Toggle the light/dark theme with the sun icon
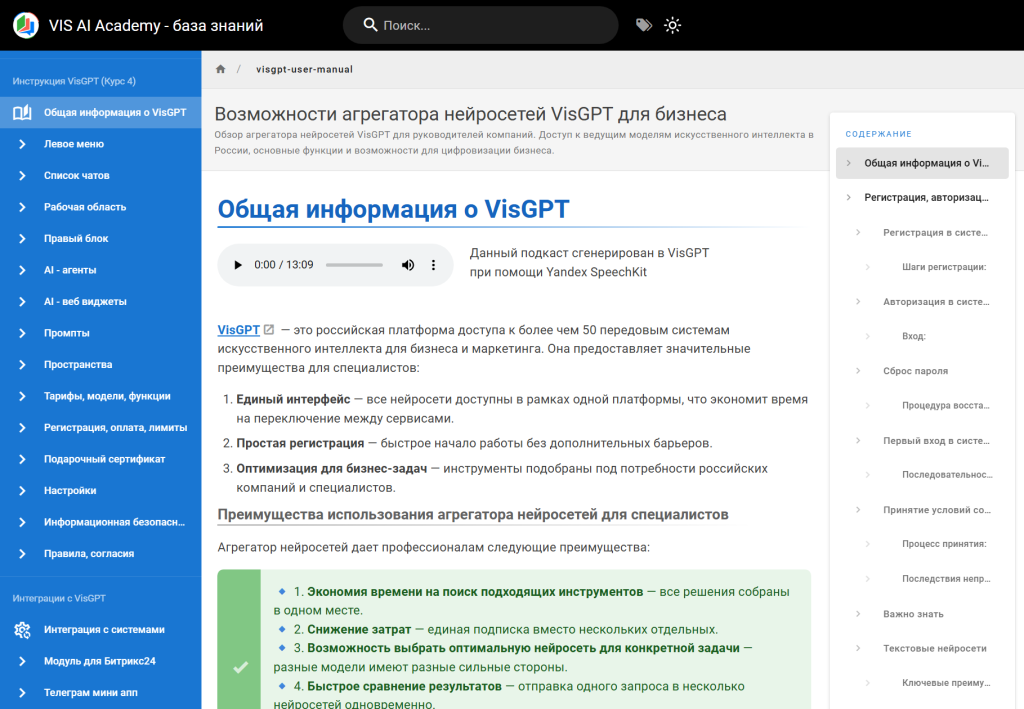The image size is (1024, 709). click(x=672, y=25)
